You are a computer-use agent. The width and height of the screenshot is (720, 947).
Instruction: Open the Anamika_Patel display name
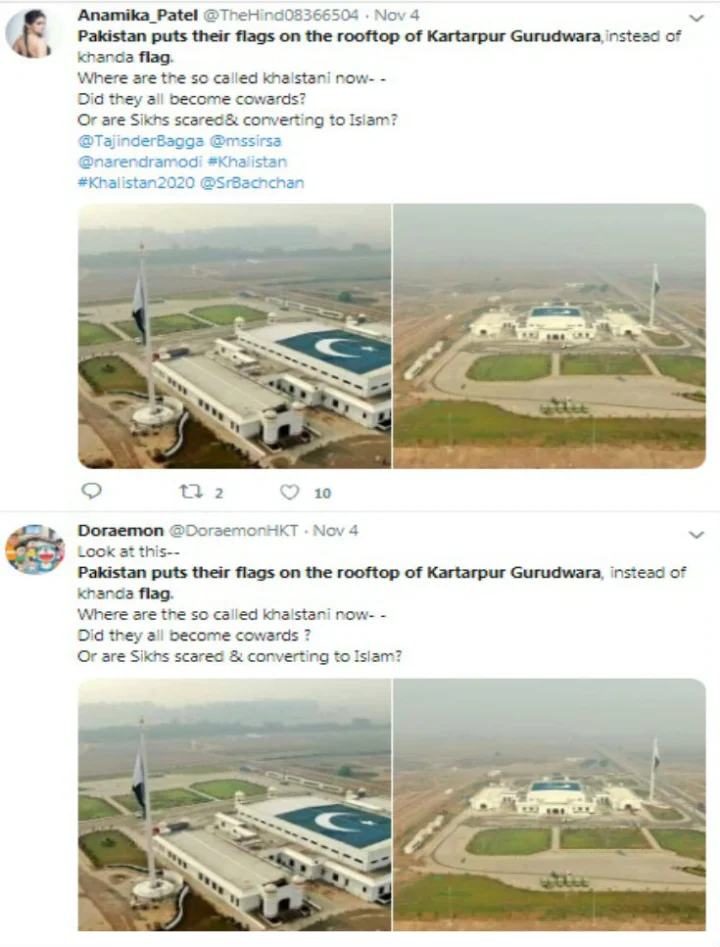click(137, 15)
